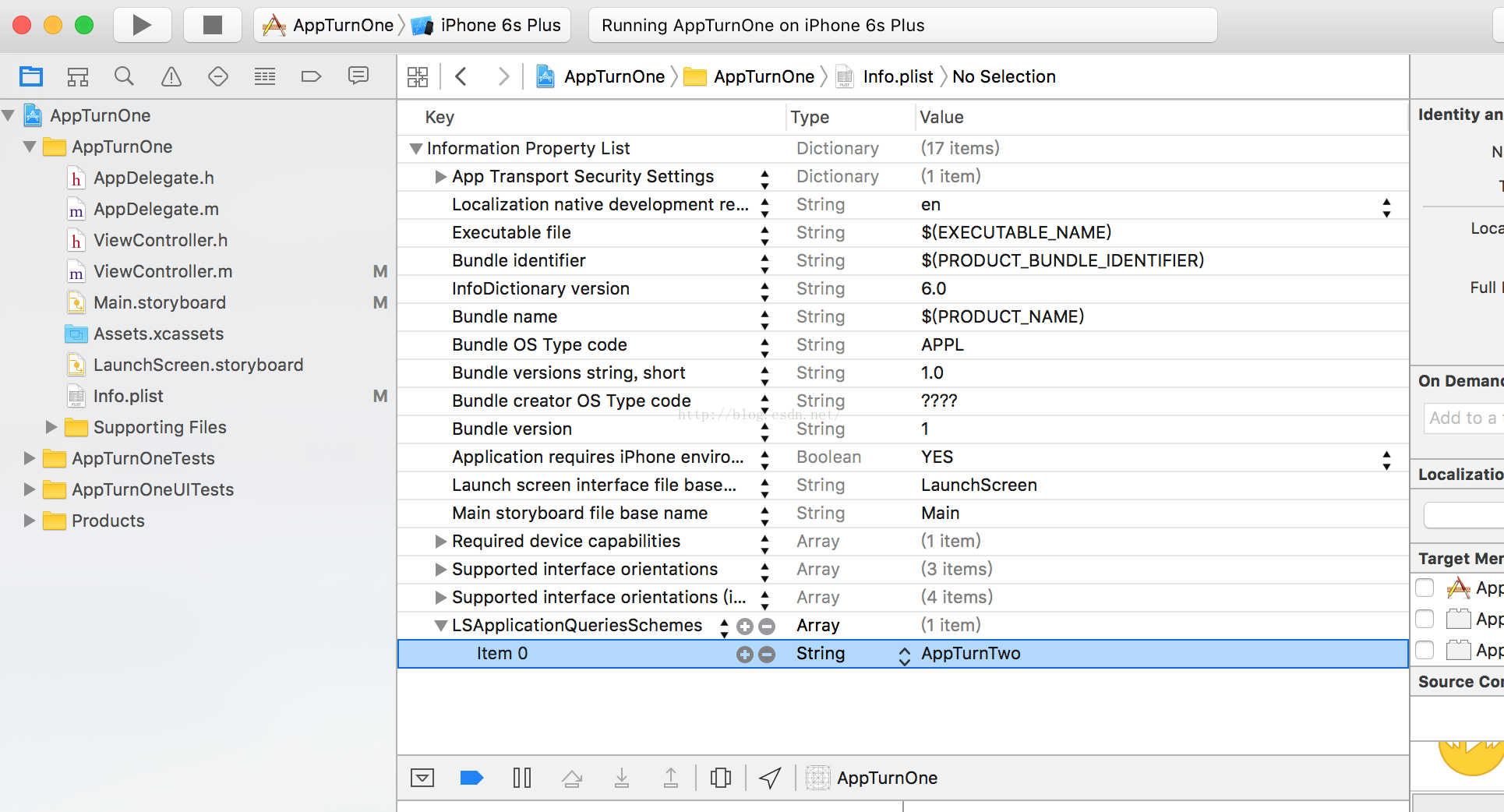
Task: Step over in debugger
Action: 572,778
